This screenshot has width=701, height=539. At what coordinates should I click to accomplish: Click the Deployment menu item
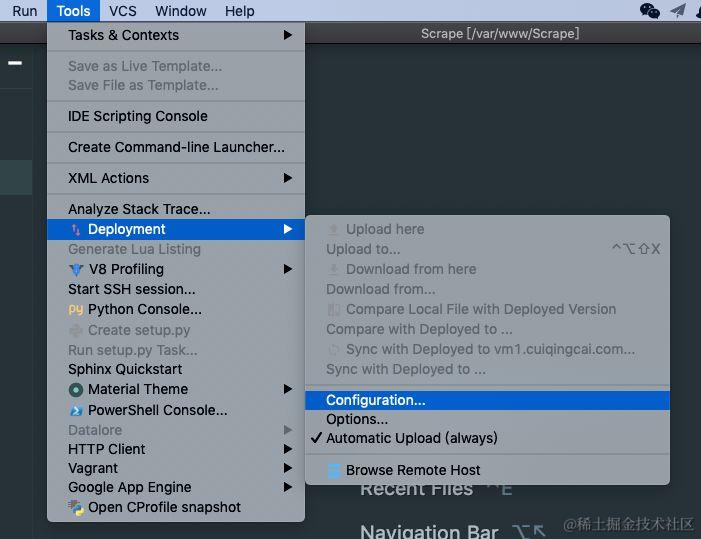tap(176, 229)
